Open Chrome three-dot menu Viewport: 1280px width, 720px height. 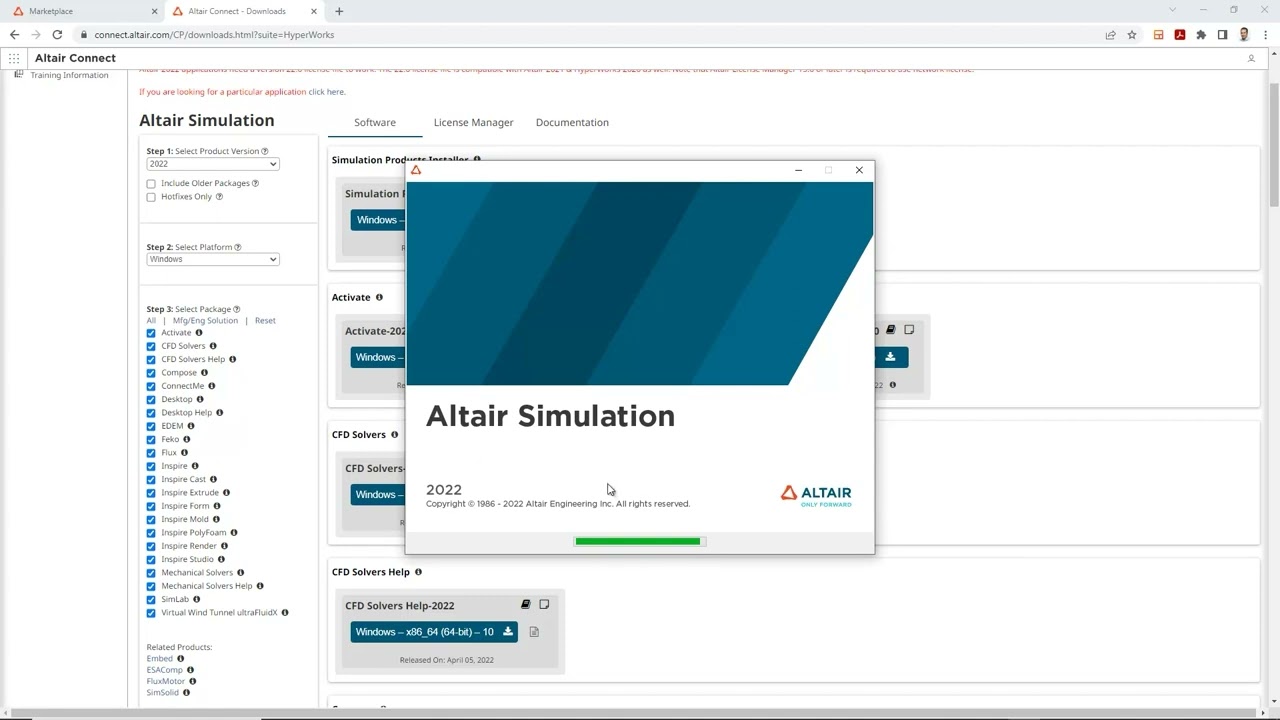pos(1265,34)
